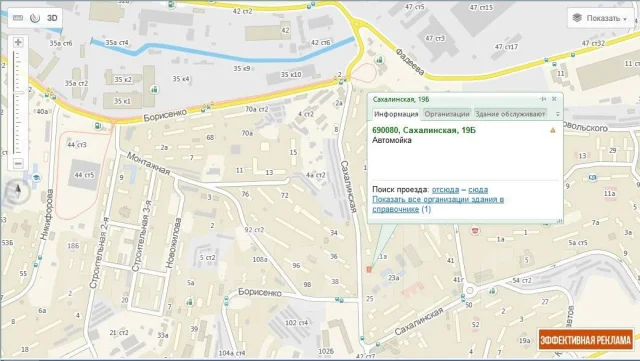The height and width of the screenshot is (361, 640).
Task: Click building label 108а
Action: tap(260, 259)
